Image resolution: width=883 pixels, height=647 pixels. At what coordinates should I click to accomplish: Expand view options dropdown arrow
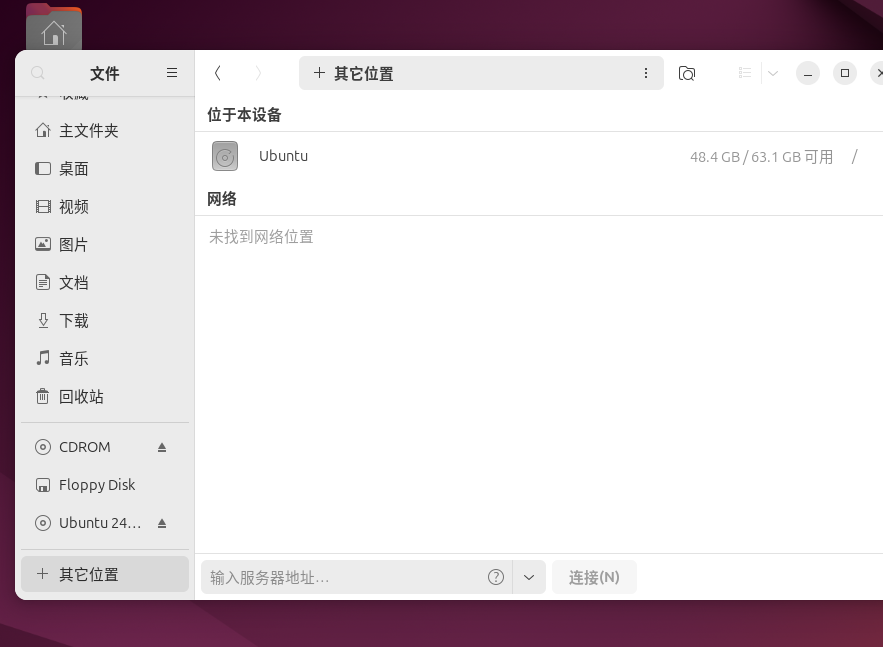click(773, 73)
